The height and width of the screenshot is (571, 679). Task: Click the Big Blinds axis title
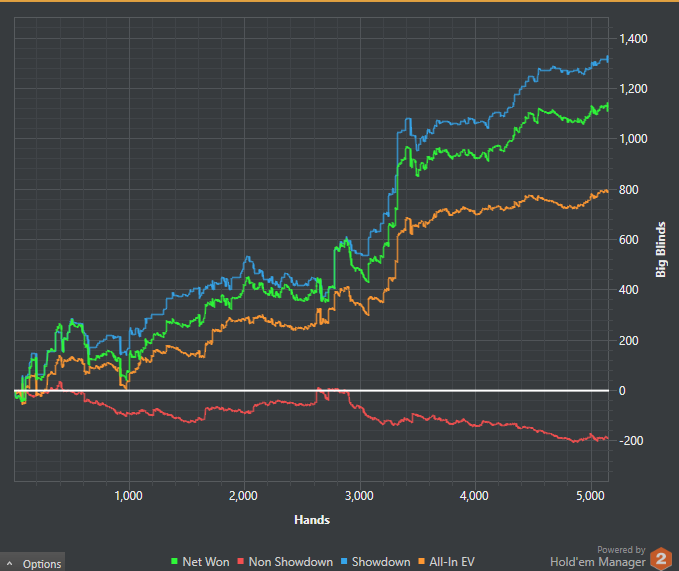pos(660,249)
